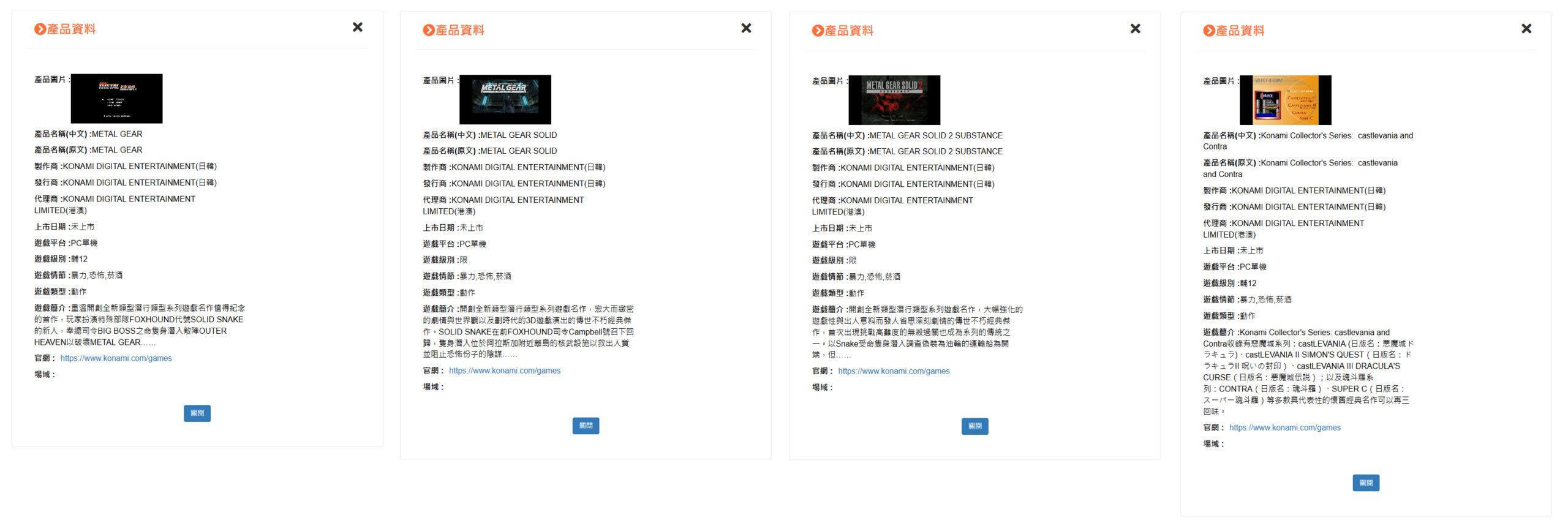Click the orange arrow icon in METAL GEAR SOLID panel header
This screenshot has width=1568, height=531.
pyautogui.click(x=428, y=31)
